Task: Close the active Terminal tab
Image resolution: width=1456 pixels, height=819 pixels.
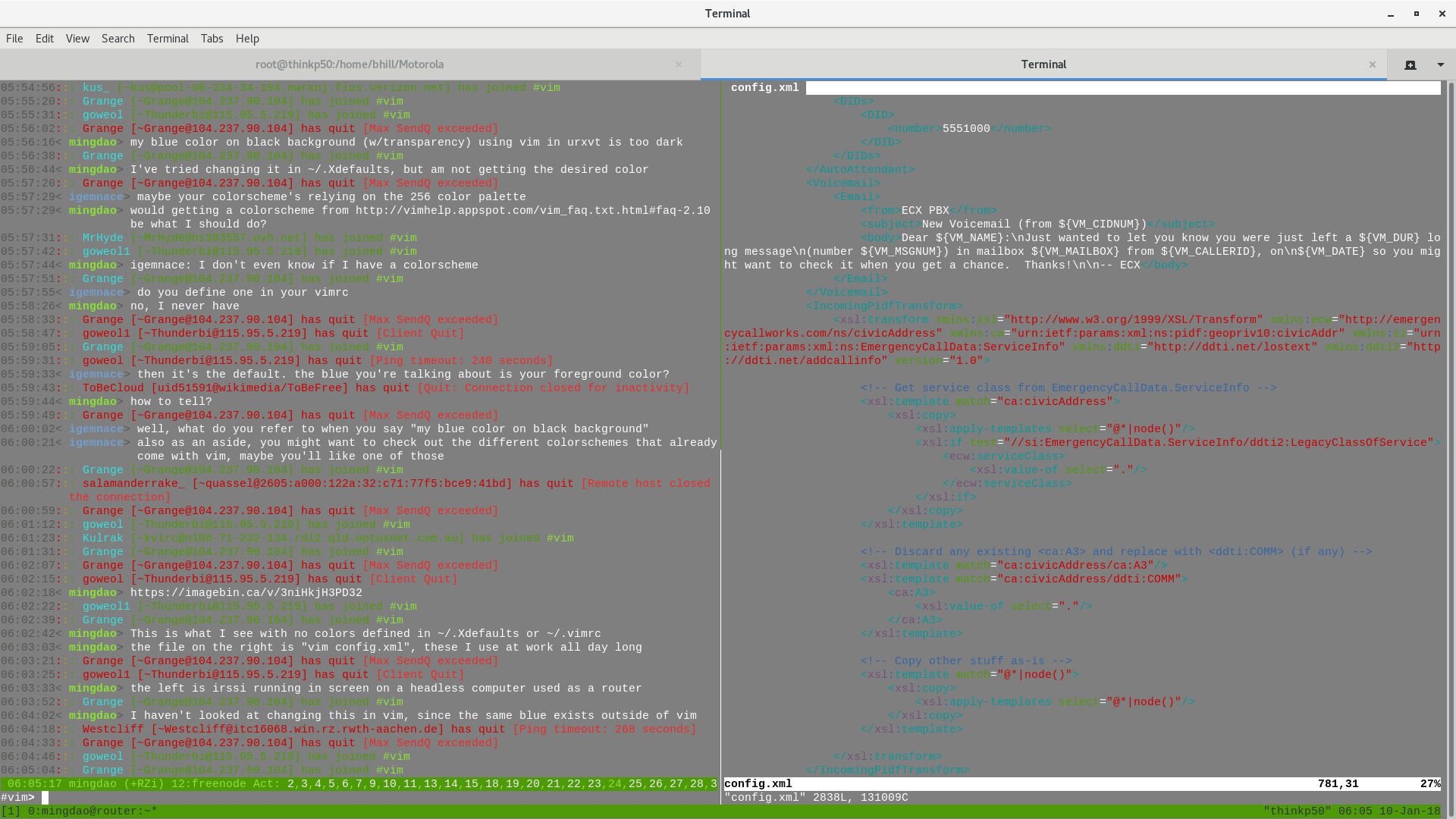Action: click(1373, 64)
